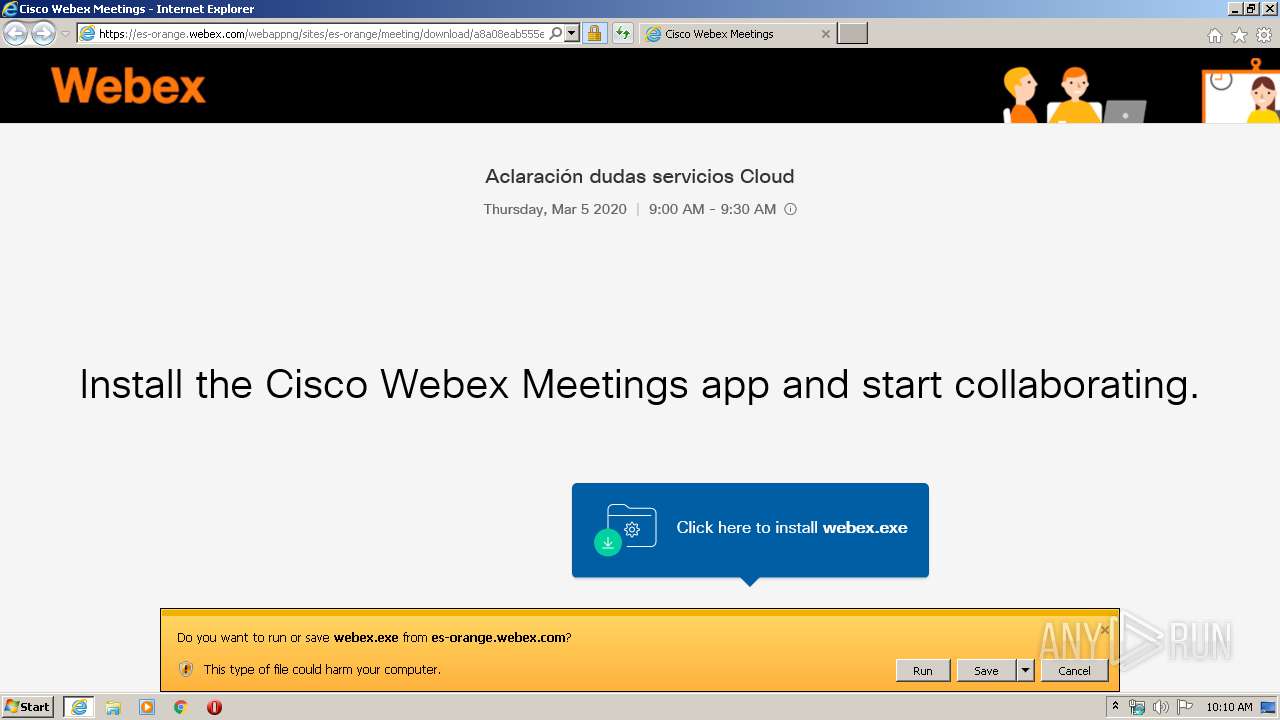Click the meeting title Aclaración dudas servicios Cloud
This screenshot has height=720, width=1280.
click(640, 177)
